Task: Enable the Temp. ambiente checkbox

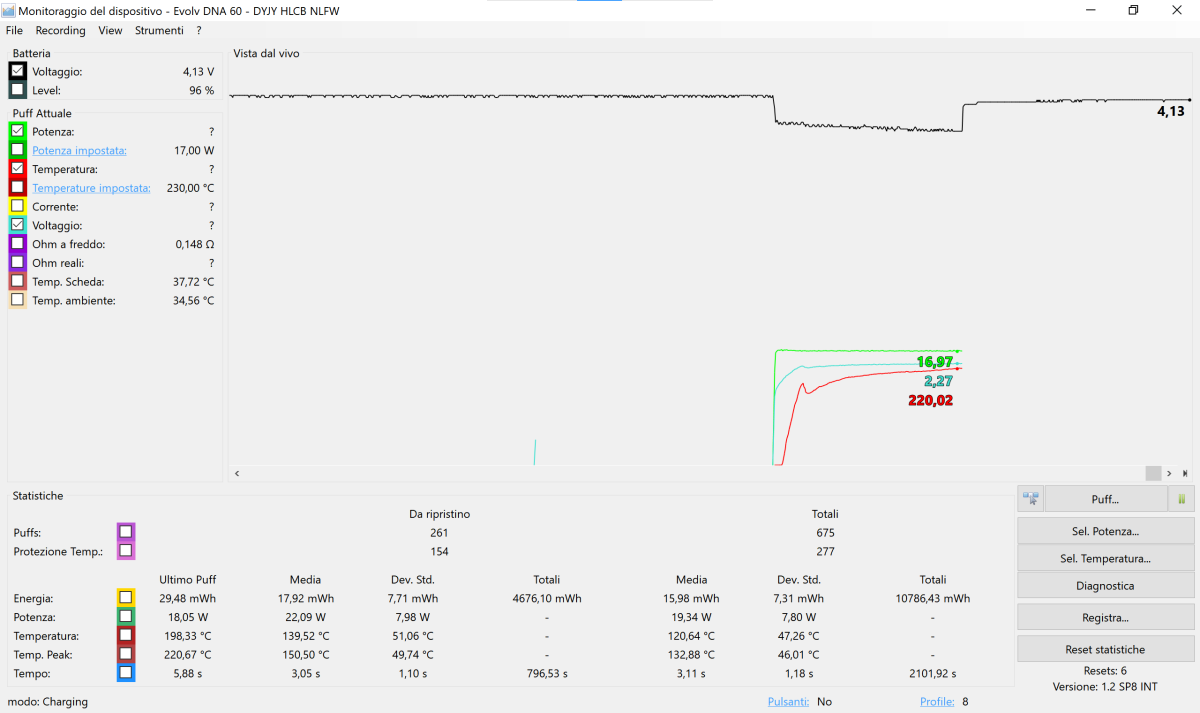Action: (x=17, y=299)
